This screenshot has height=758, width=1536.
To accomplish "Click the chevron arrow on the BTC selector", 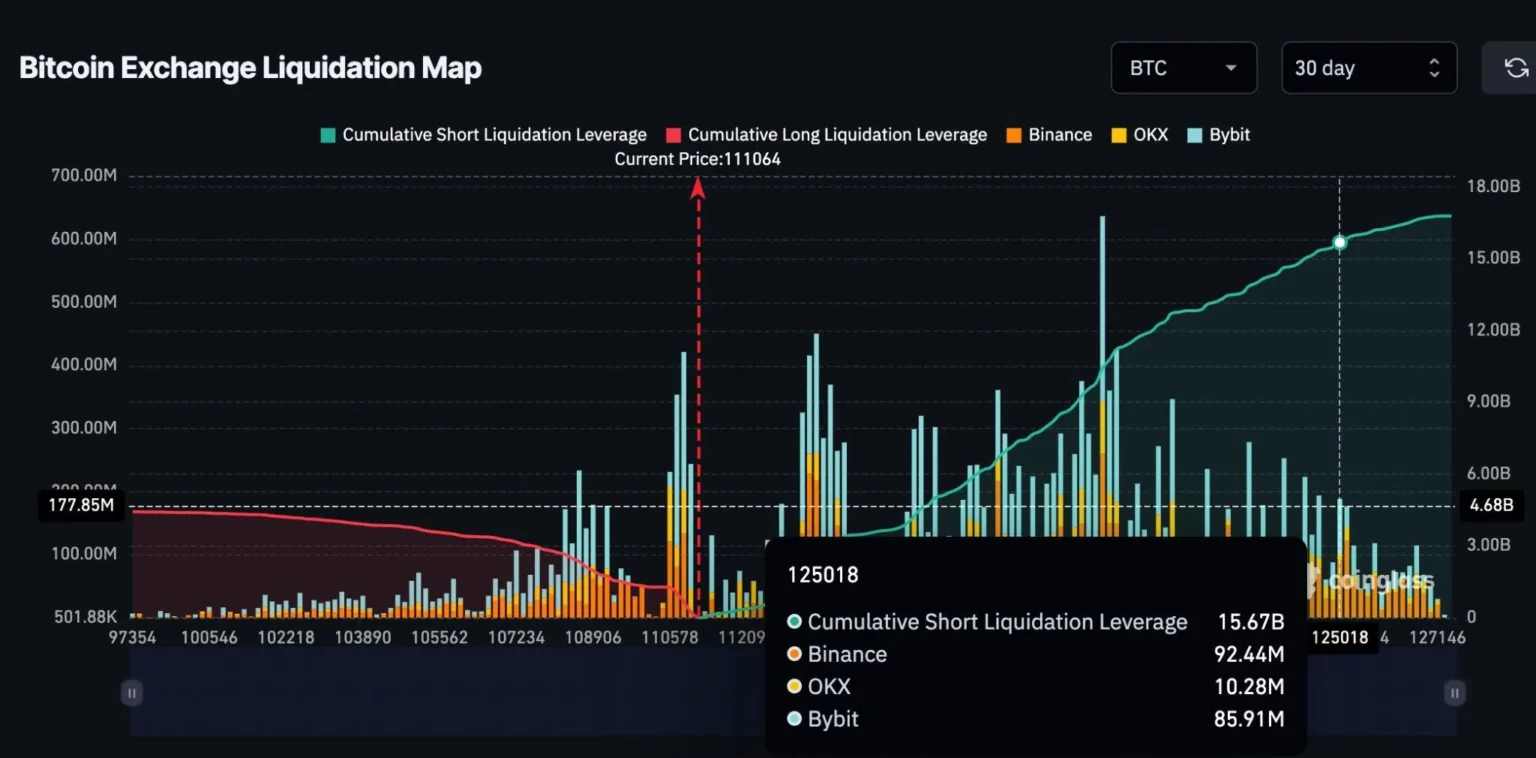I will (x=1233, y=67).
